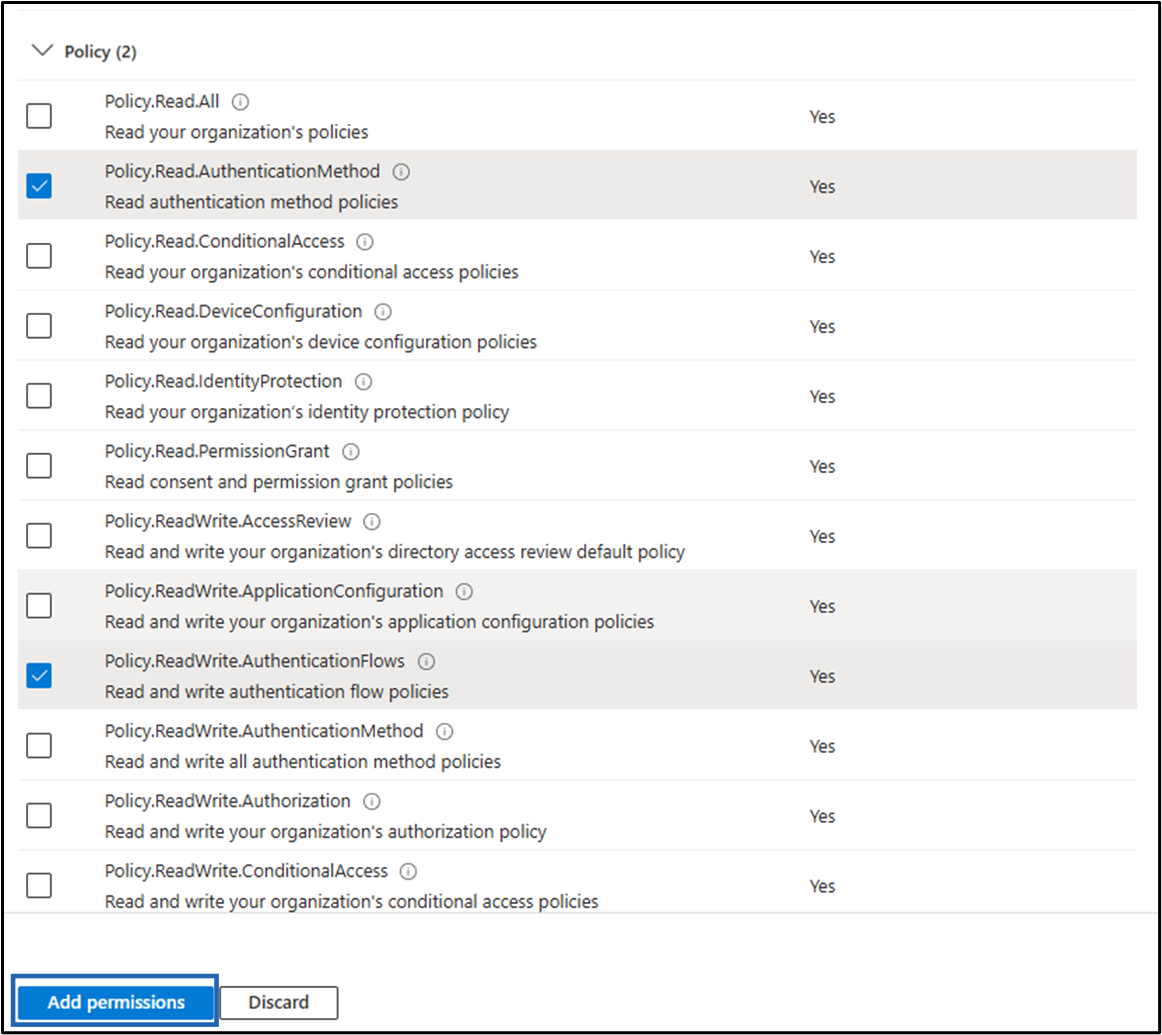Check the Policy.Read.ConditionalAccess checkbox
Image resolution: width=1162 pixels, height=1035 pixels.
[x=39, y=256]
